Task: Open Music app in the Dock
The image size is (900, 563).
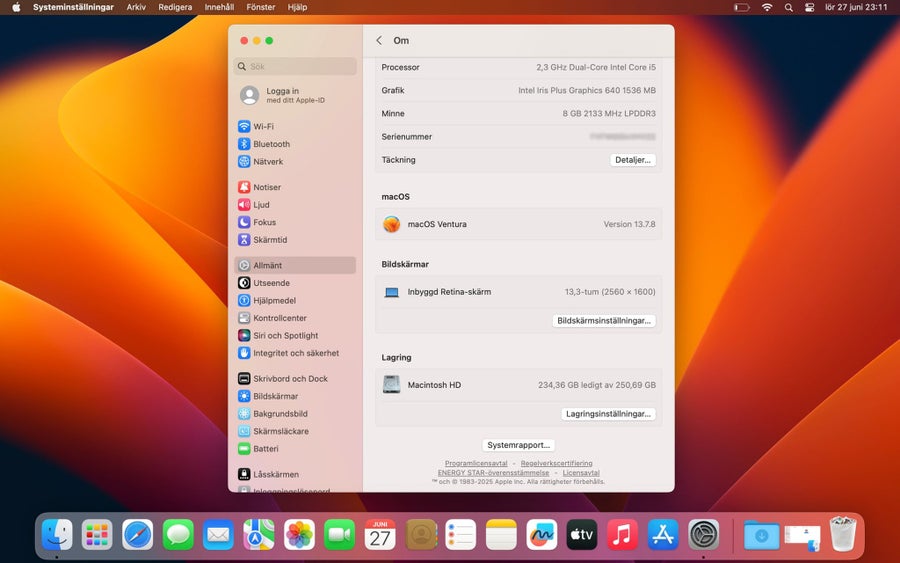Action: coord(622,534)
